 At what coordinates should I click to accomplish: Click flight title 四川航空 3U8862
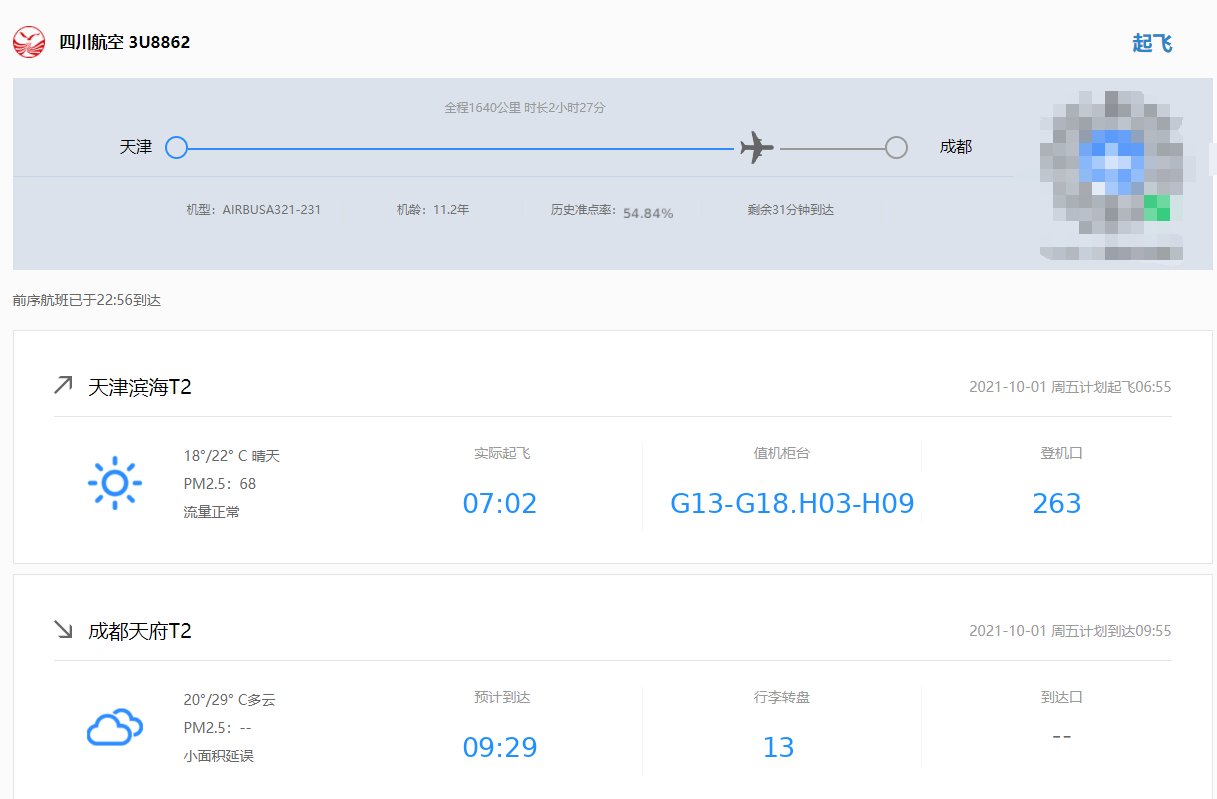tap(125, 42)
